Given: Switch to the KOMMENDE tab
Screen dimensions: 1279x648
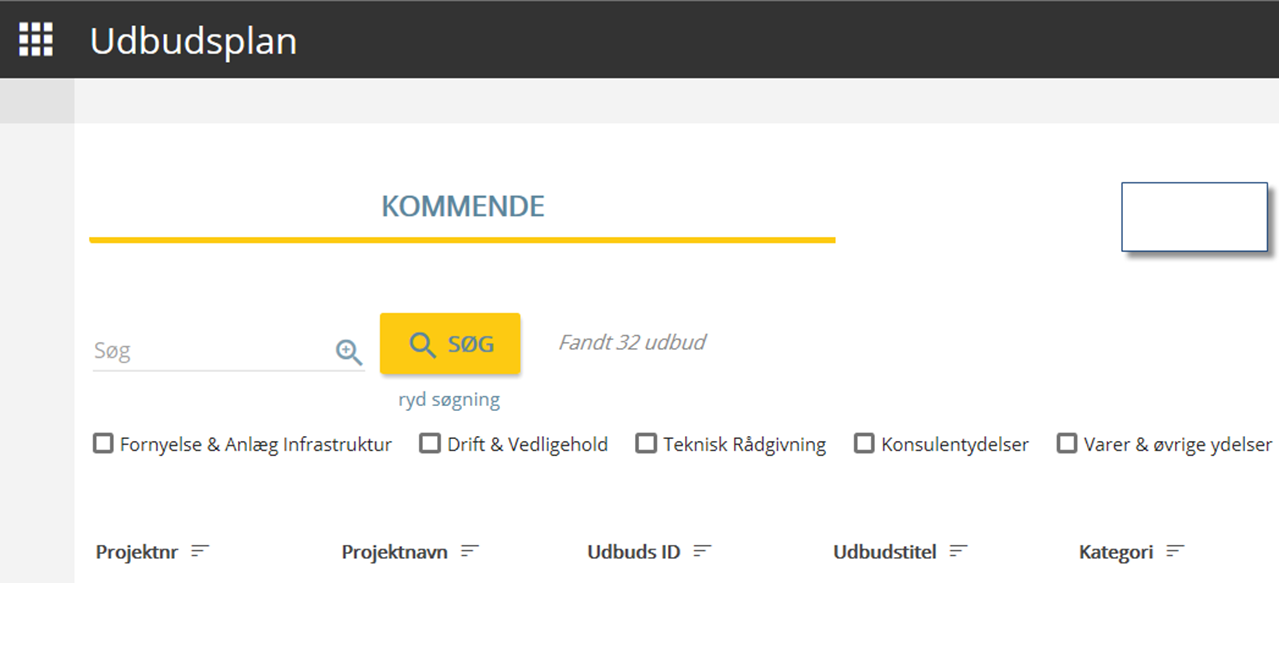Looking at the screenshot, I should 462,206.
